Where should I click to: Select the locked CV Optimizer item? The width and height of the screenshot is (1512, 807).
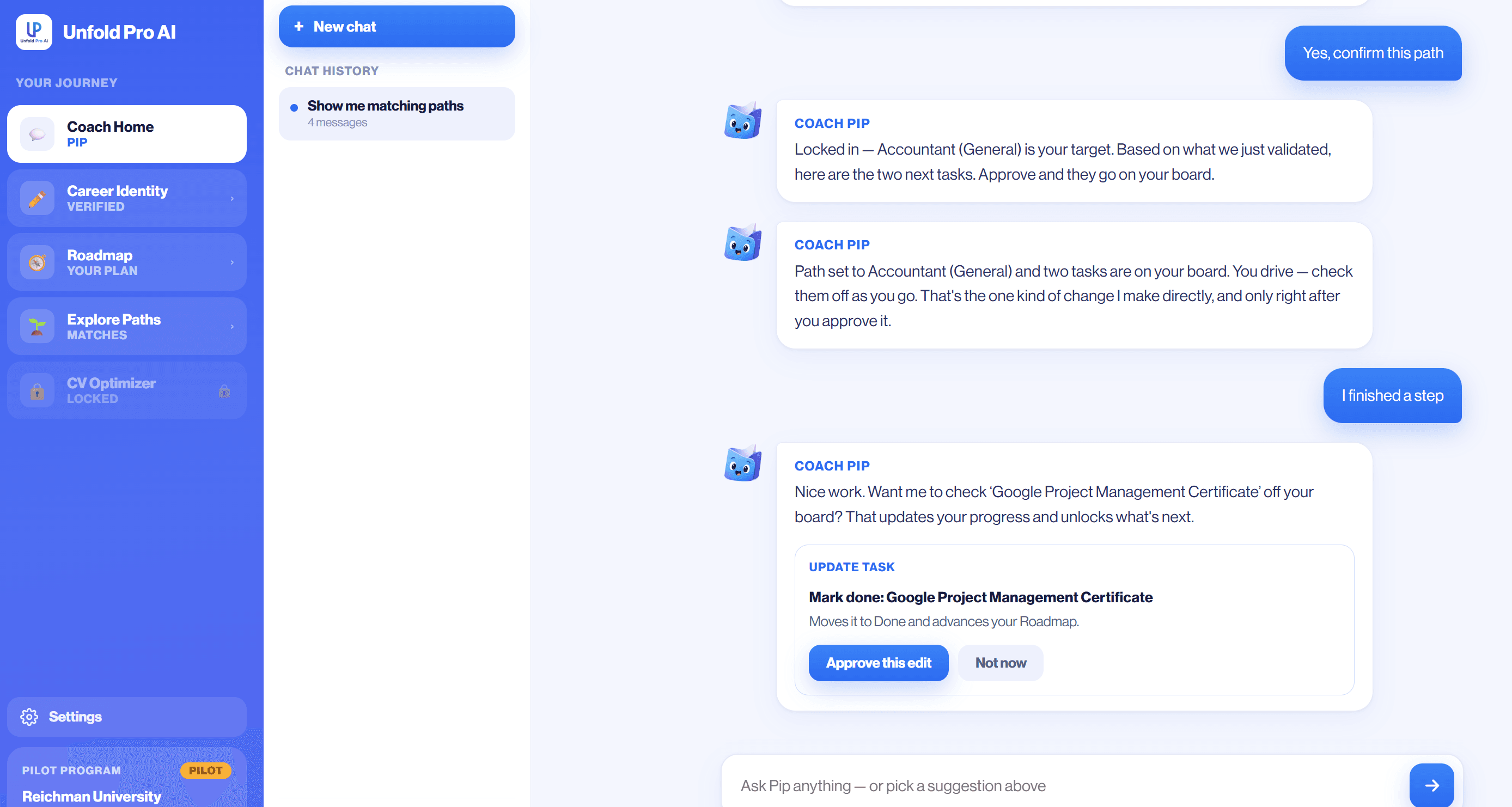tap(127, 390)
